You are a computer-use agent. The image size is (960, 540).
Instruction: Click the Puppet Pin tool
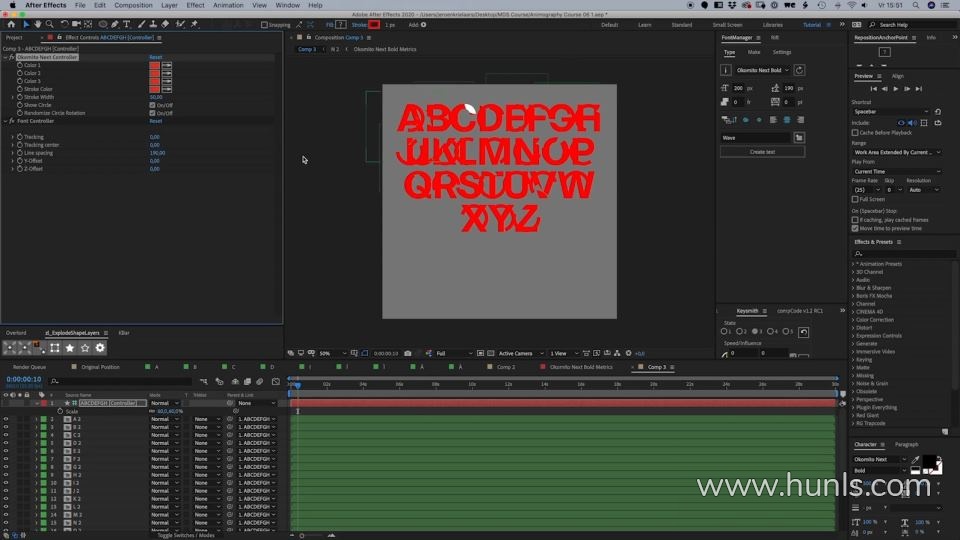[x=193, y=24]
